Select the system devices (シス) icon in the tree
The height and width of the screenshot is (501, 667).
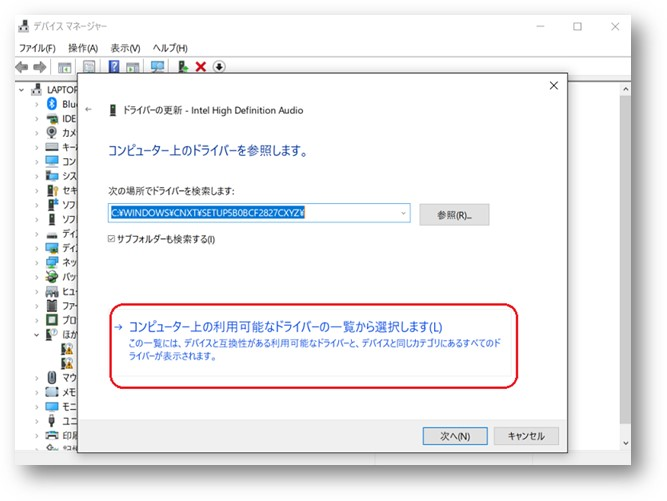tap(52, 176)
